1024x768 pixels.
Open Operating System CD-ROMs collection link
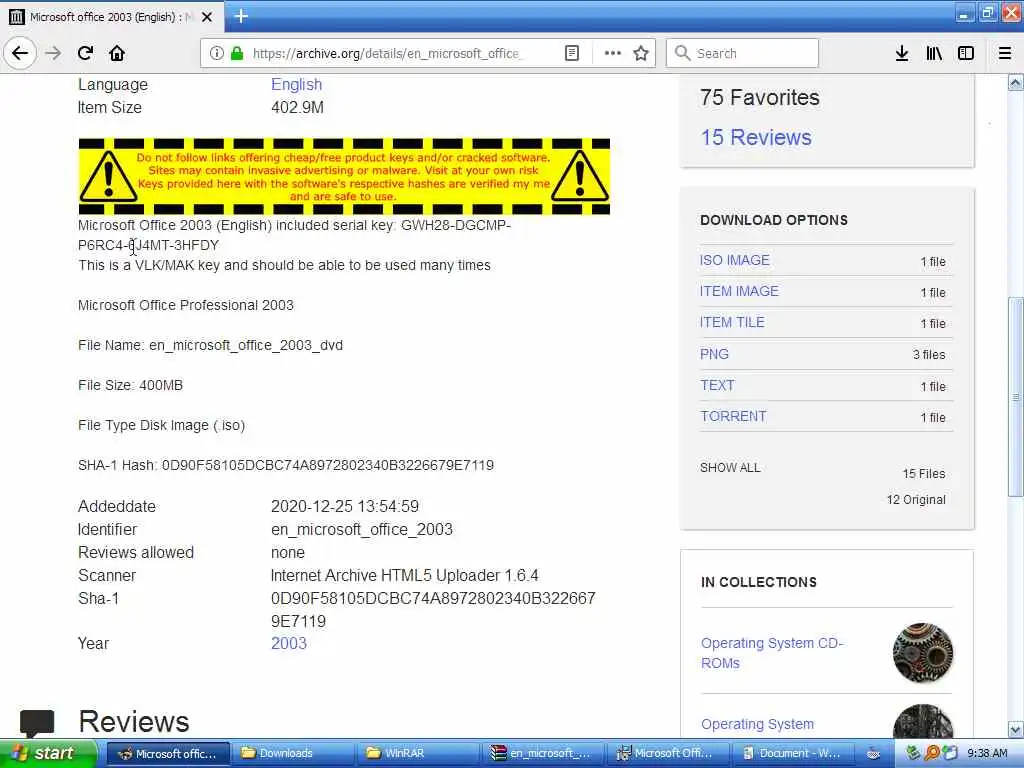pos(772,653)
